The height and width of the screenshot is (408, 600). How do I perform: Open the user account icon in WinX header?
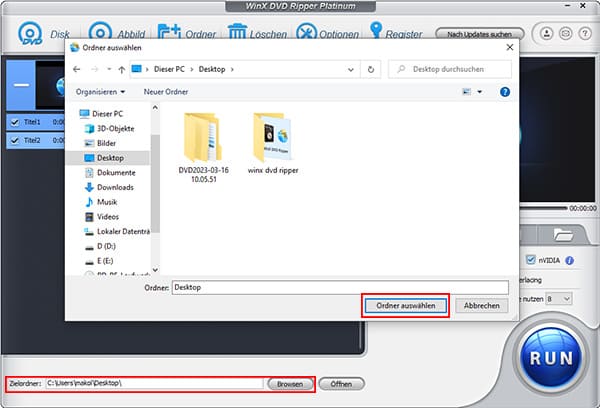(546, 34)
